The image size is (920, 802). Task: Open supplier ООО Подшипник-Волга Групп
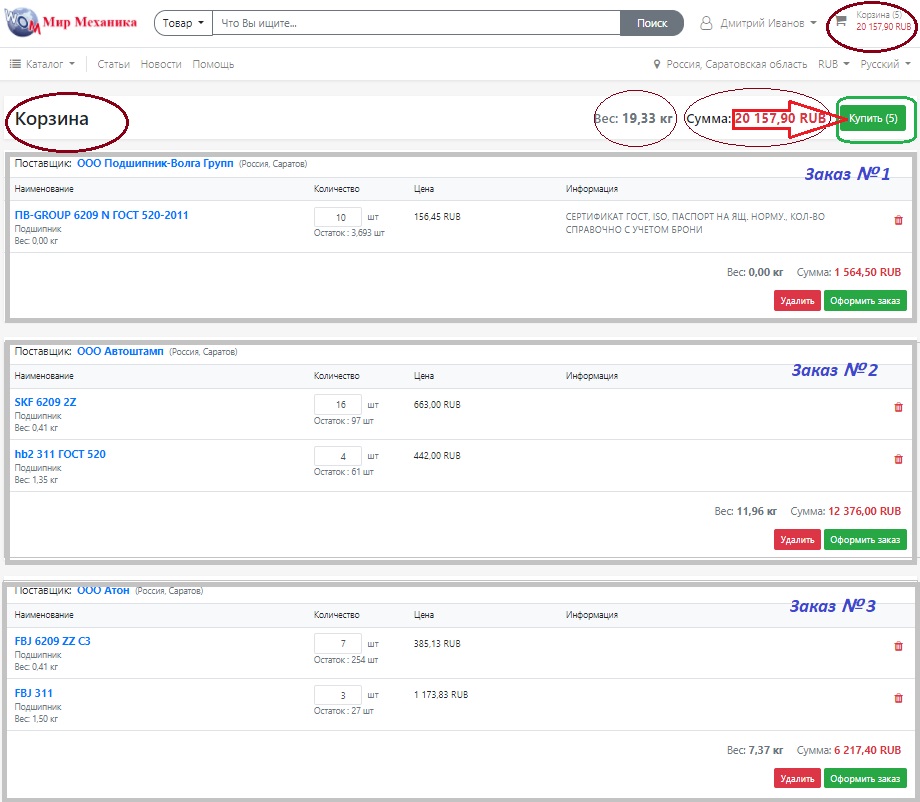point(155,163)
